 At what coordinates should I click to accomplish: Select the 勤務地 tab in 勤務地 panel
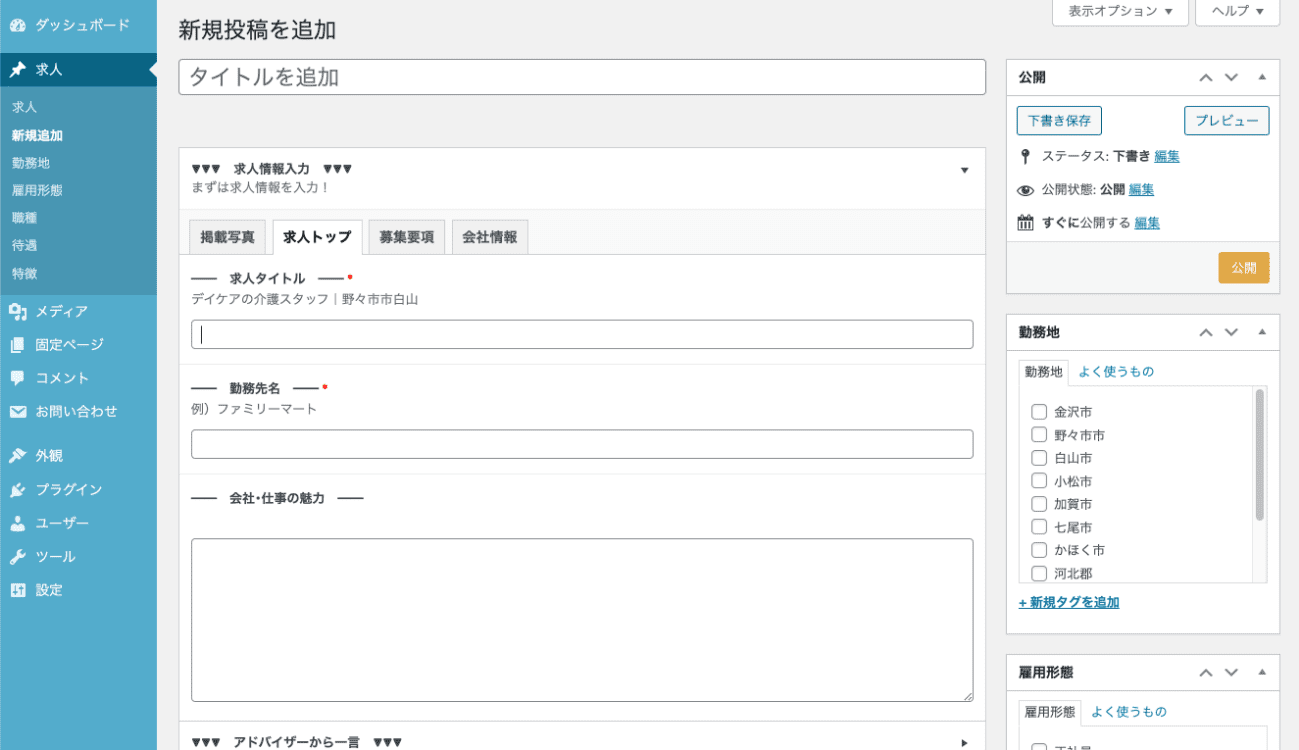click(1044, 372)
